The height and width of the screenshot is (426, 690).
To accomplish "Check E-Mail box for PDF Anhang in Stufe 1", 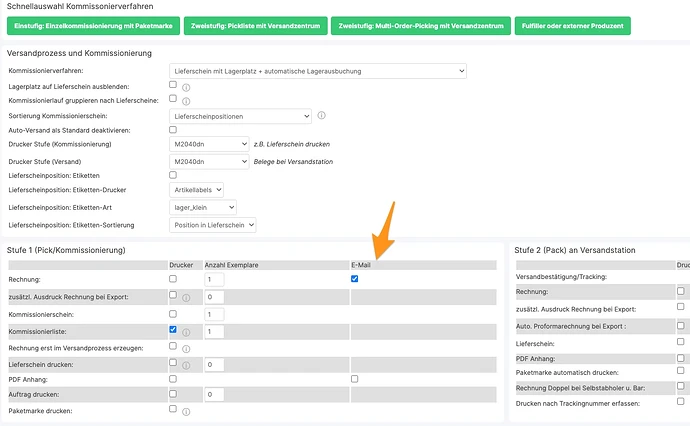I will tap(355, 379).
